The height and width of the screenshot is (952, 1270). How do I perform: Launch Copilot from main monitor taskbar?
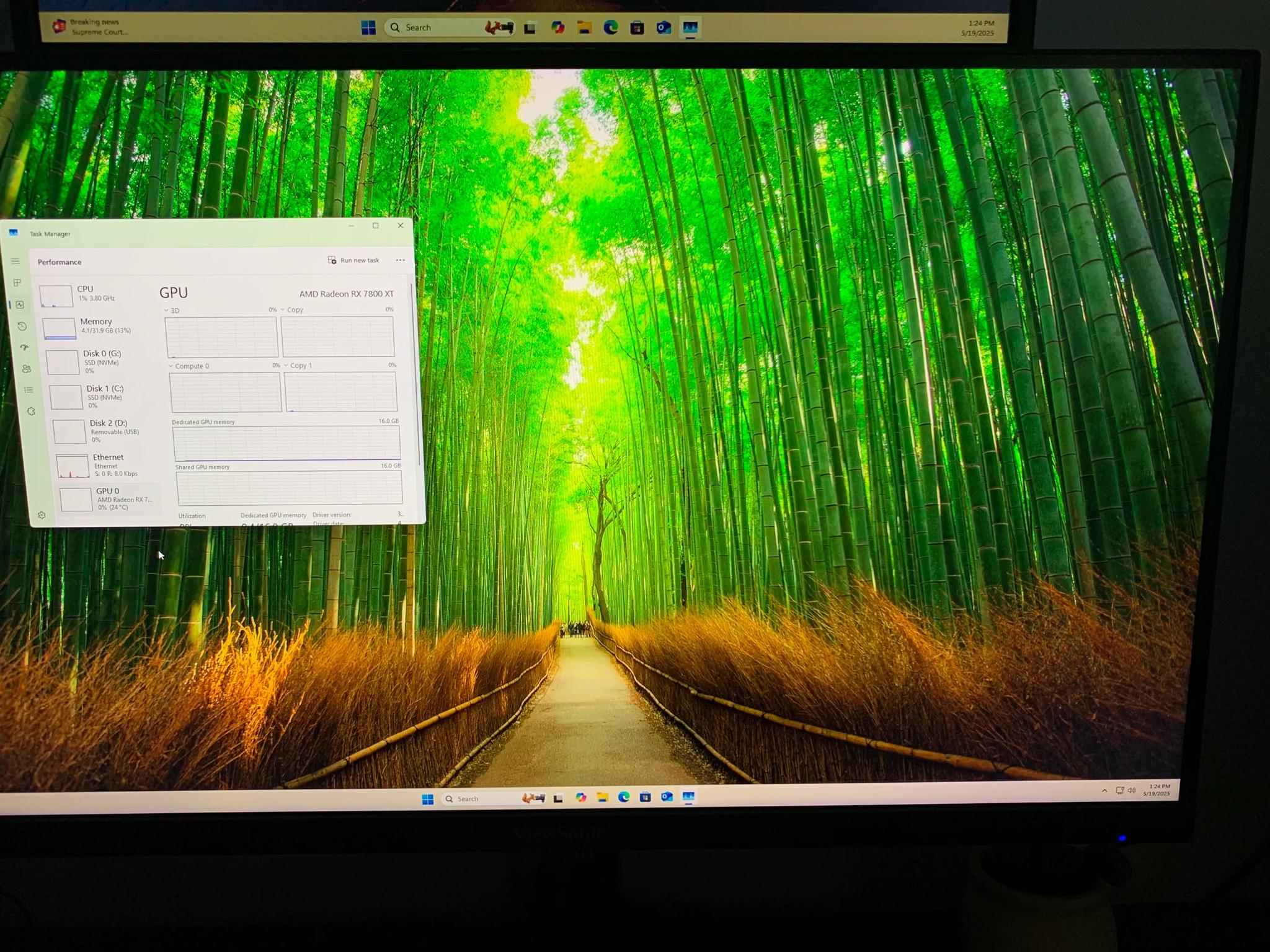coord(580,798)
